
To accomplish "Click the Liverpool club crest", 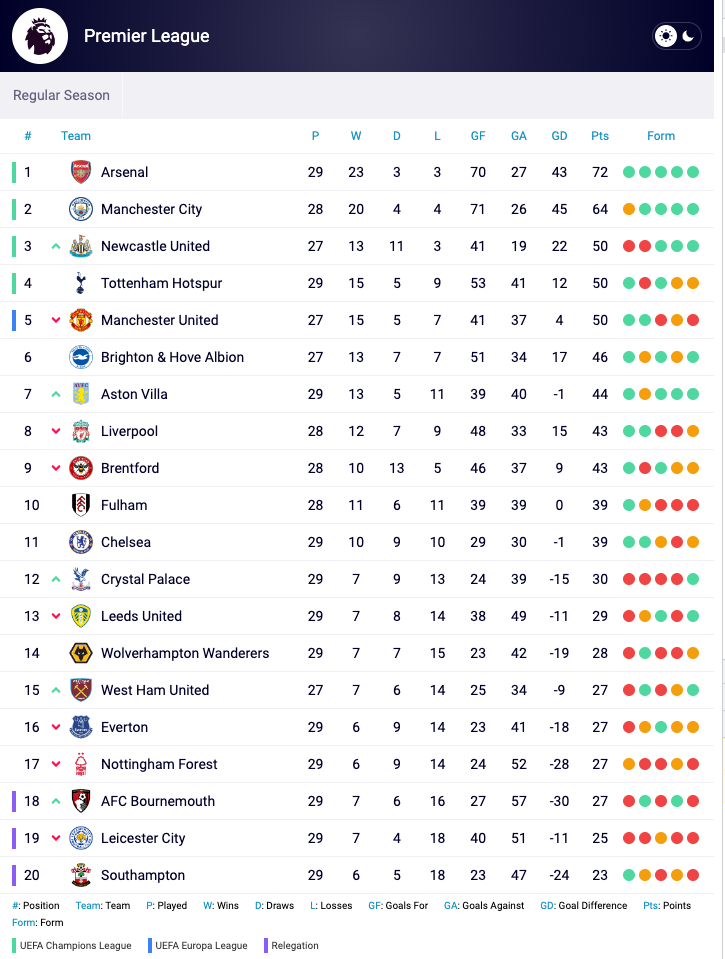I will point(81,431).
